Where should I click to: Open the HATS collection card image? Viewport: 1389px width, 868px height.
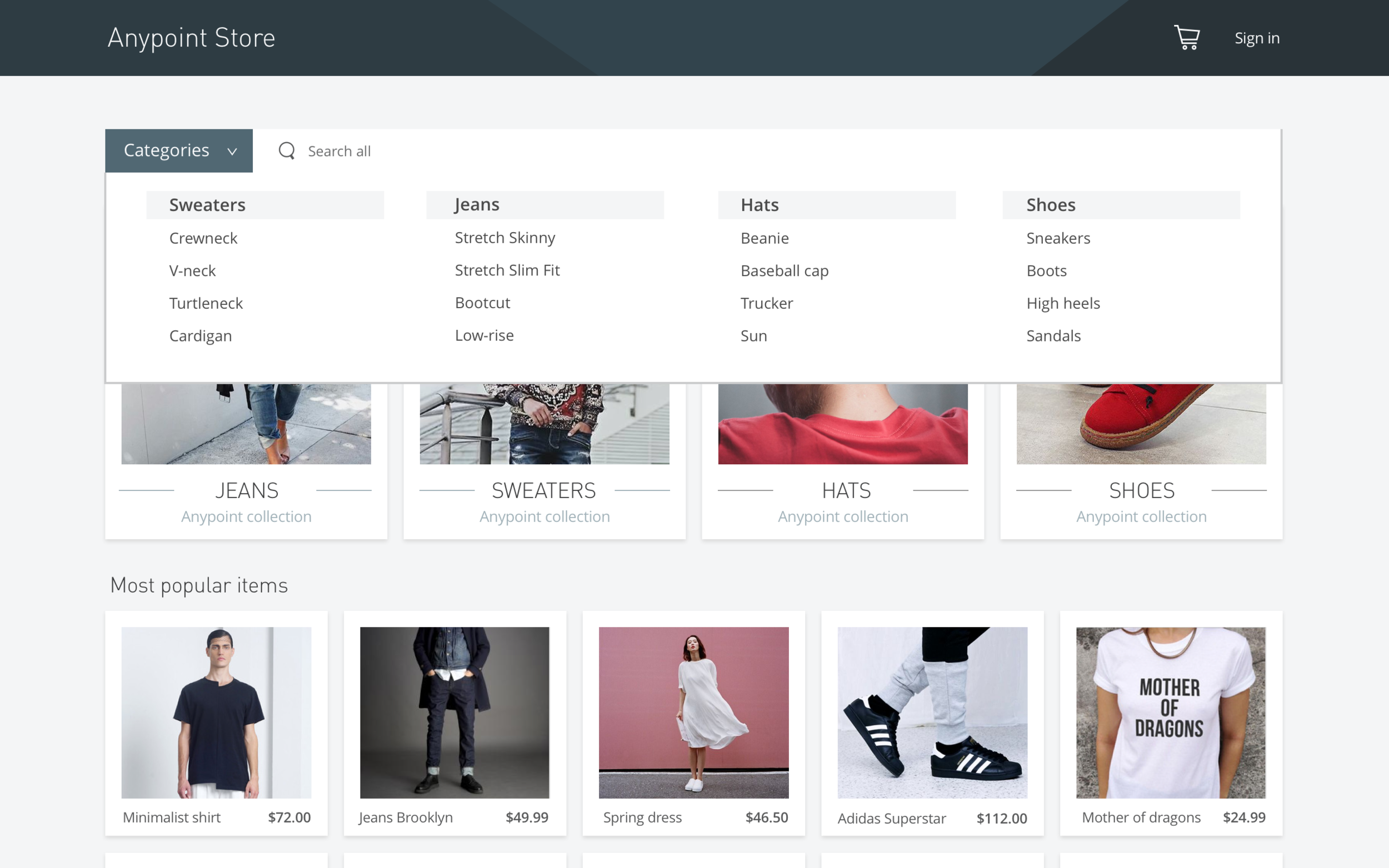click(842, 424)
